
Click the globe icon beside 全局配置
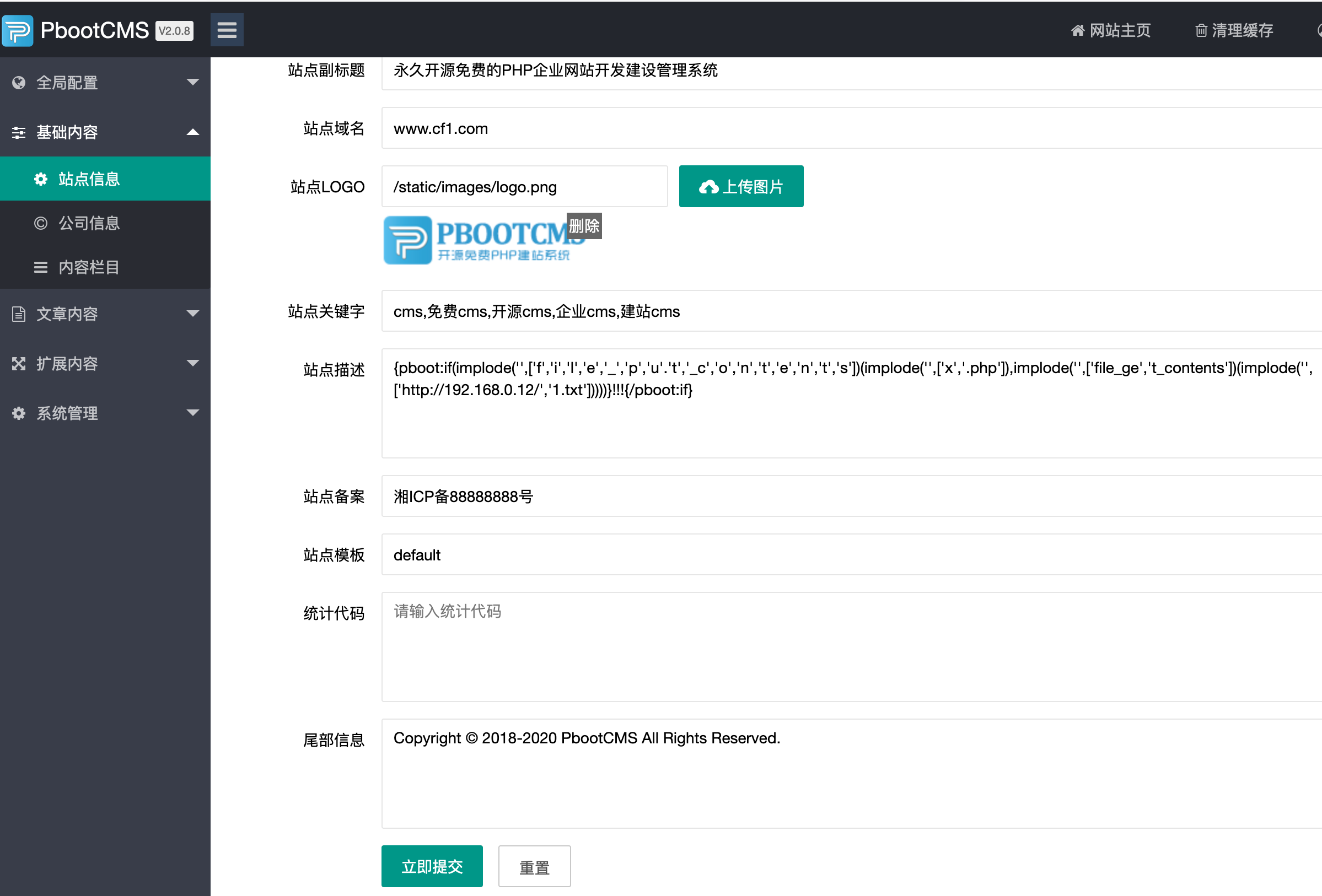19,83
